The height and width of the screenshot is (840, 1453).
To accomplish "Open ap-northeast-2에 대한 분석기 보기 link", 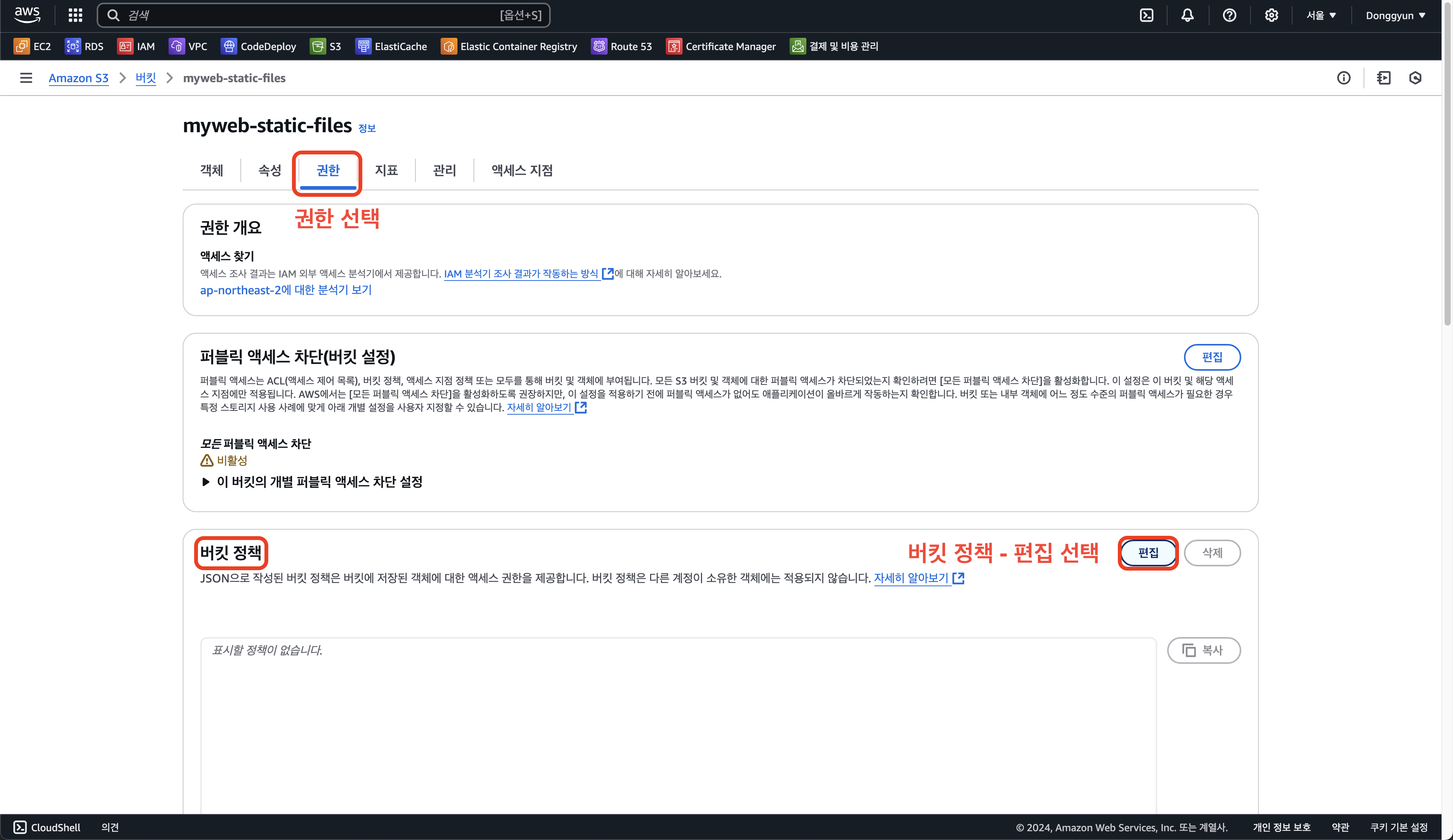I will point(286,290).
